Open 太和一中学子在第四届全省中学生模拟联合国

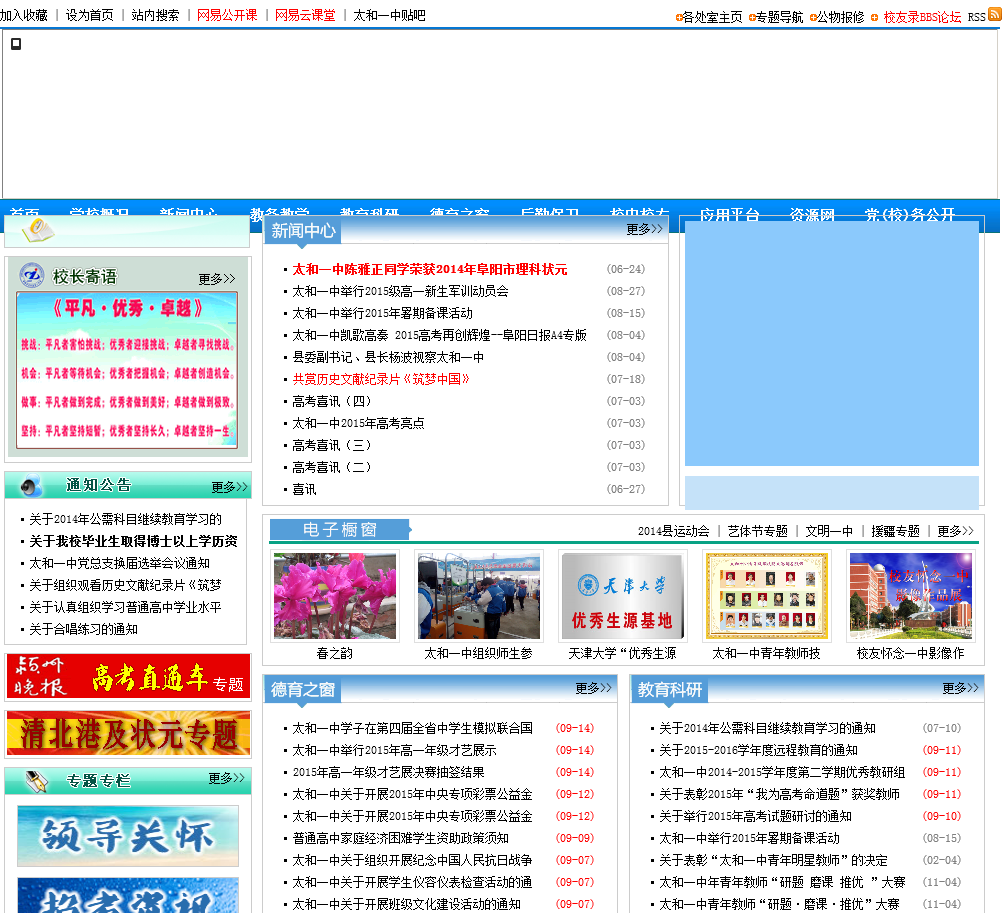412,729
